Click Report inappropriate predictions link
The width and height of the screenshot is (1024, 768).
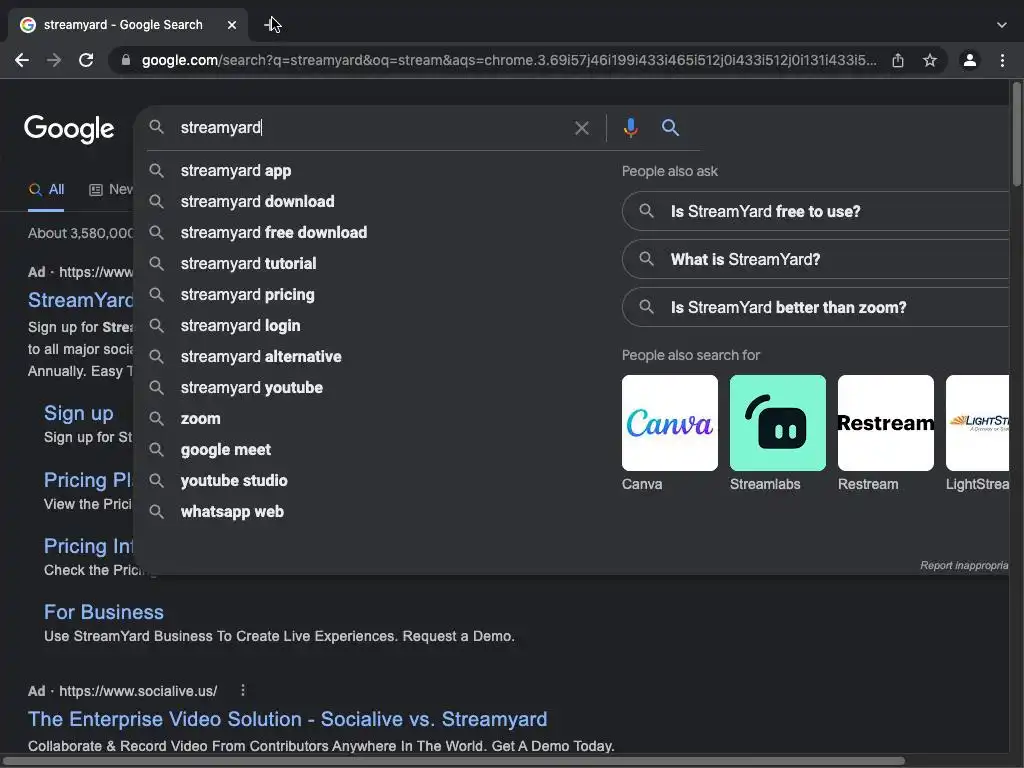[965, 566]
